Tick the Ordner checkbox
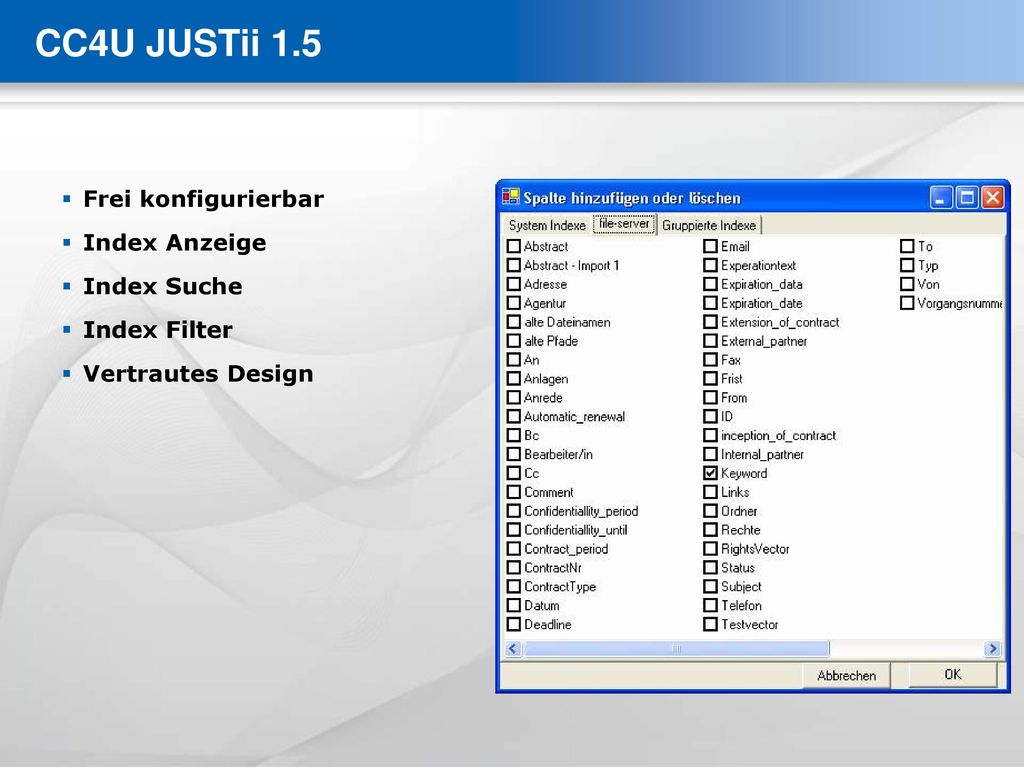Image resolution: width=1024 pixels, height=768 pixels. click(711, 511)
